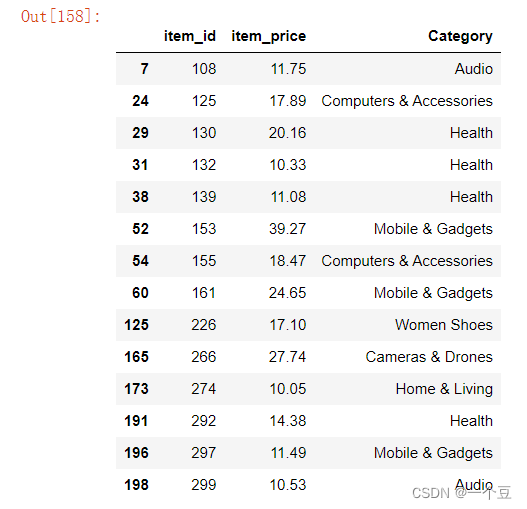Click Computers & Accessories in row 54

tap(407, 261)
